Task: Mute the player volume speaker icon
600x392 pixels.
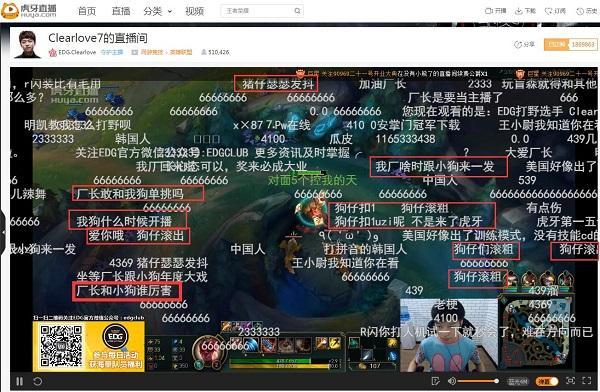Action: [x=452, y=381]
